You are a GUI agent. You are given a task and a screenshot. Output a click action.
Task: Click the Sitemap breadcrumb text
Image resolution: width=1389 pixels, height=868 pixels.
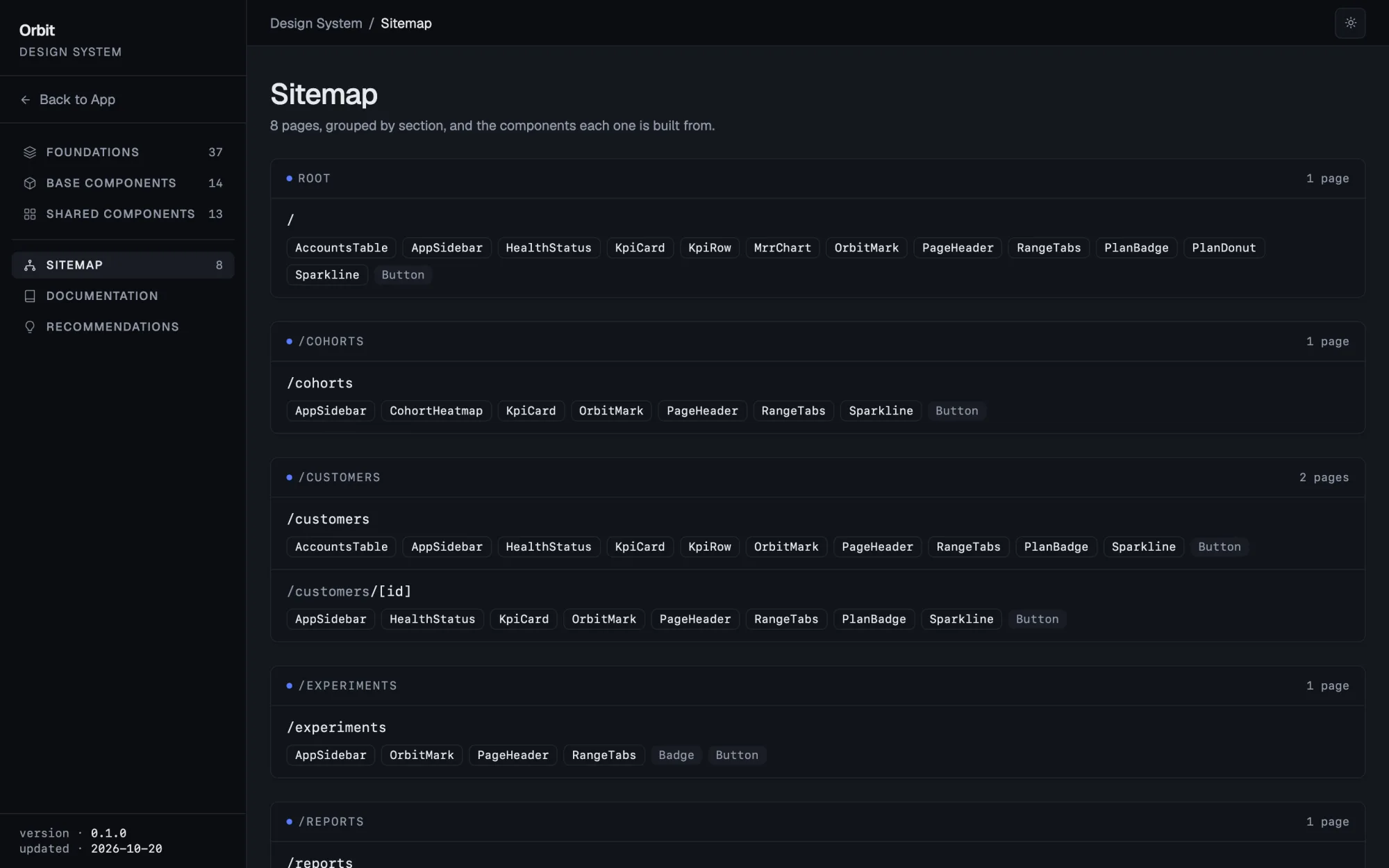tap(406, 23)
